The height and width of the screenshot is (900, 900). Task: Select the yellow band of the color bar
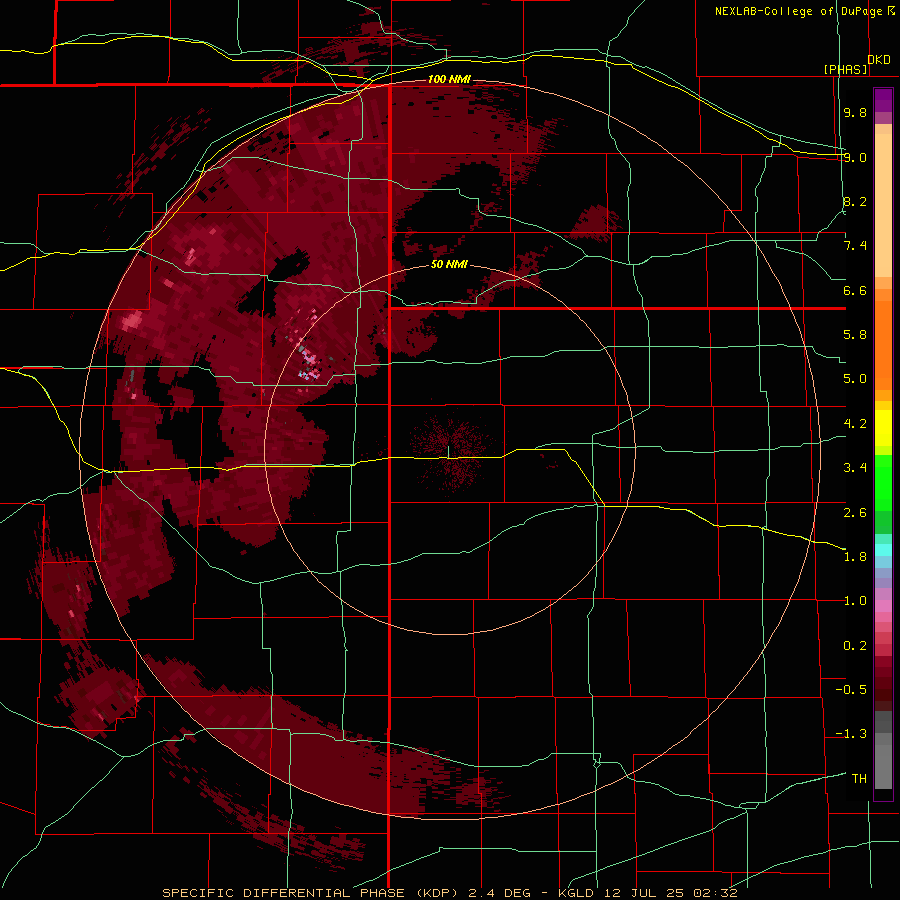pyautogui.click(x=883, y=428)
